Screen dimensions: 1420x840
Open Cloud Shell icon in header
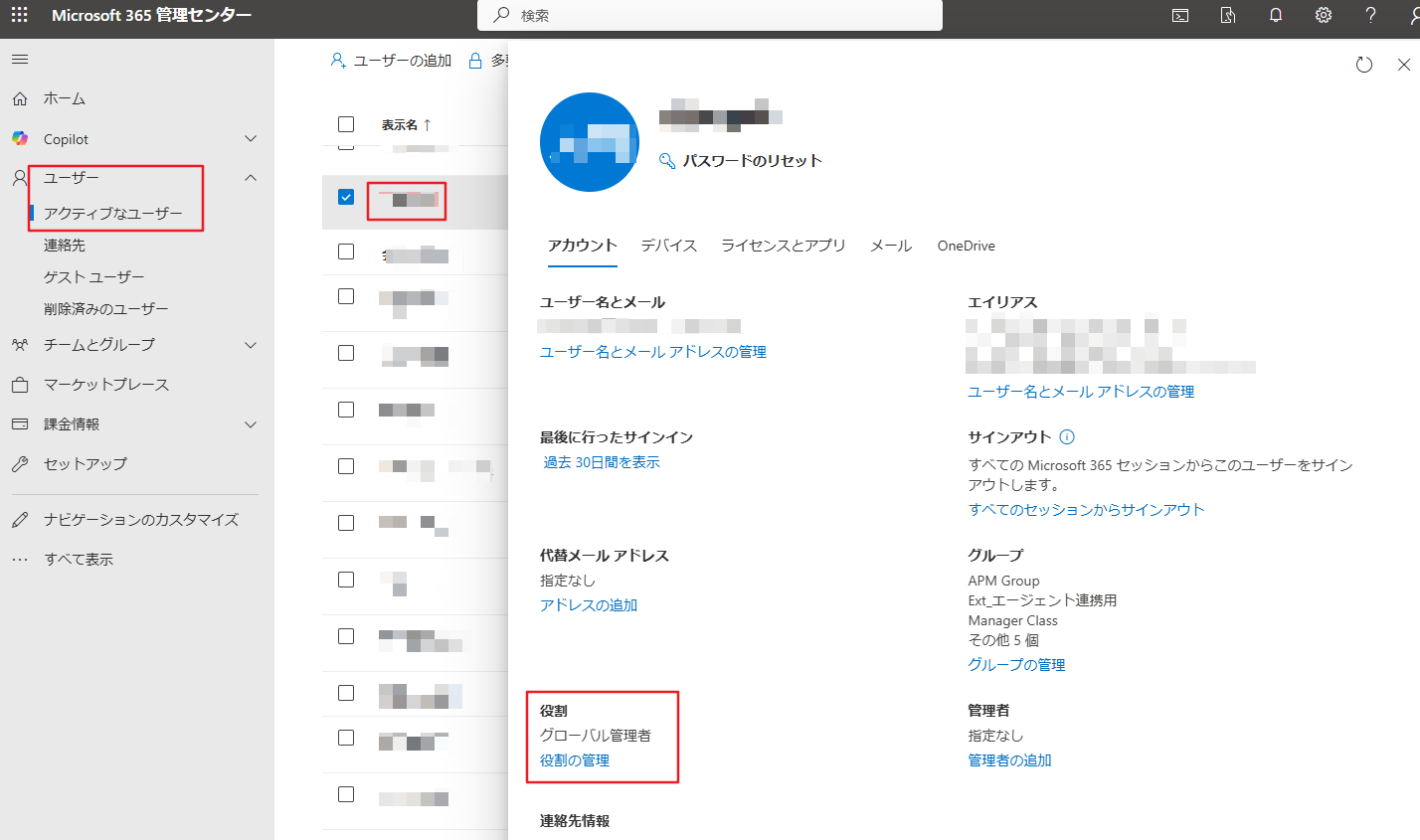pyautogui.click(x=1180, y=15)
